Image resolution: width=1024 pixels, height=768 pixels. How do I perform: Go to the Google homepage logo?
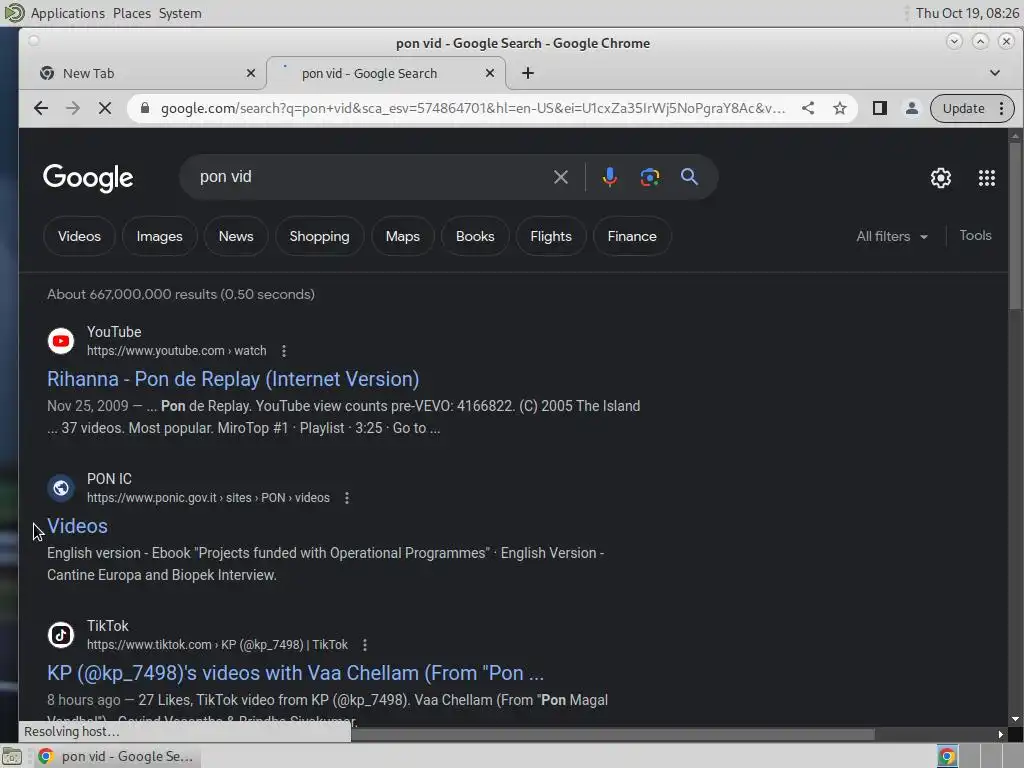(88, 178)
